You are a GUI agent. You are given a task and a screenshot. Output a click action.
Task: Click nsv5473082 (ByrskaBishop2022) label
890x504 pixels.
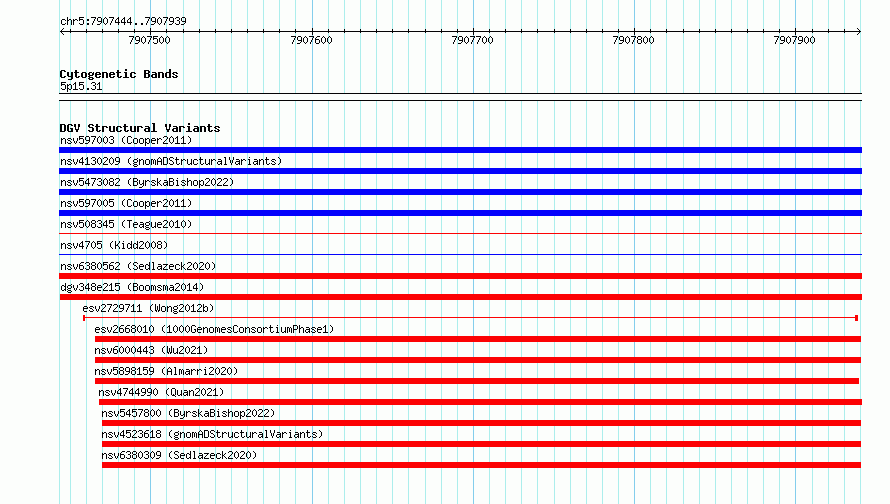(147, 182)
